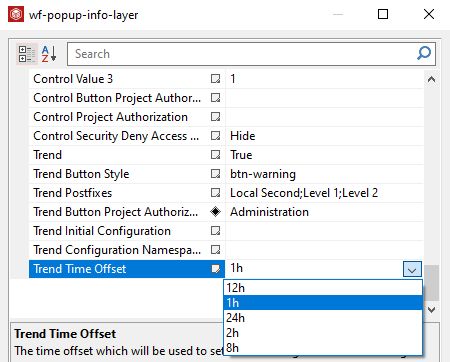Select the Trend property label
This screenshot has width=450, height=362.
coord(48,155)
